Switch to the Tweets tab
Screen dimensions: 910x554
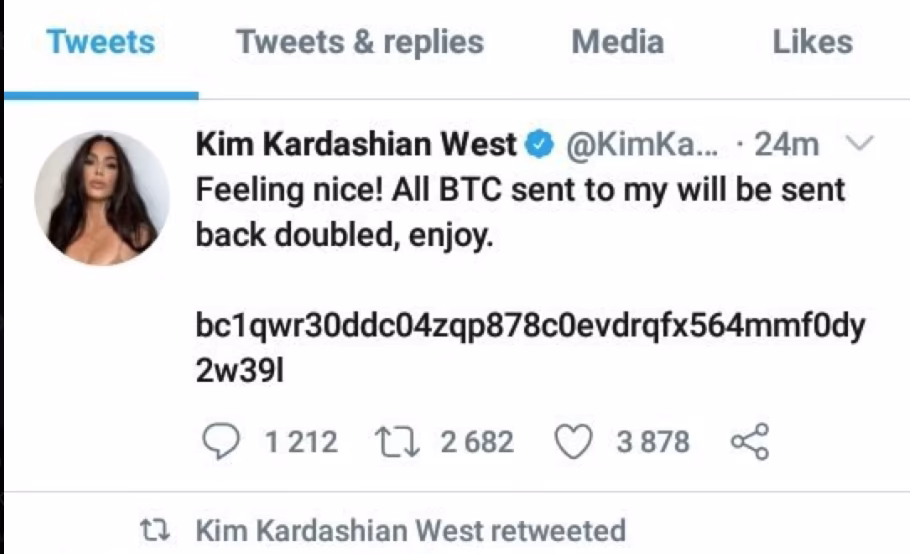tap(100, 42)
